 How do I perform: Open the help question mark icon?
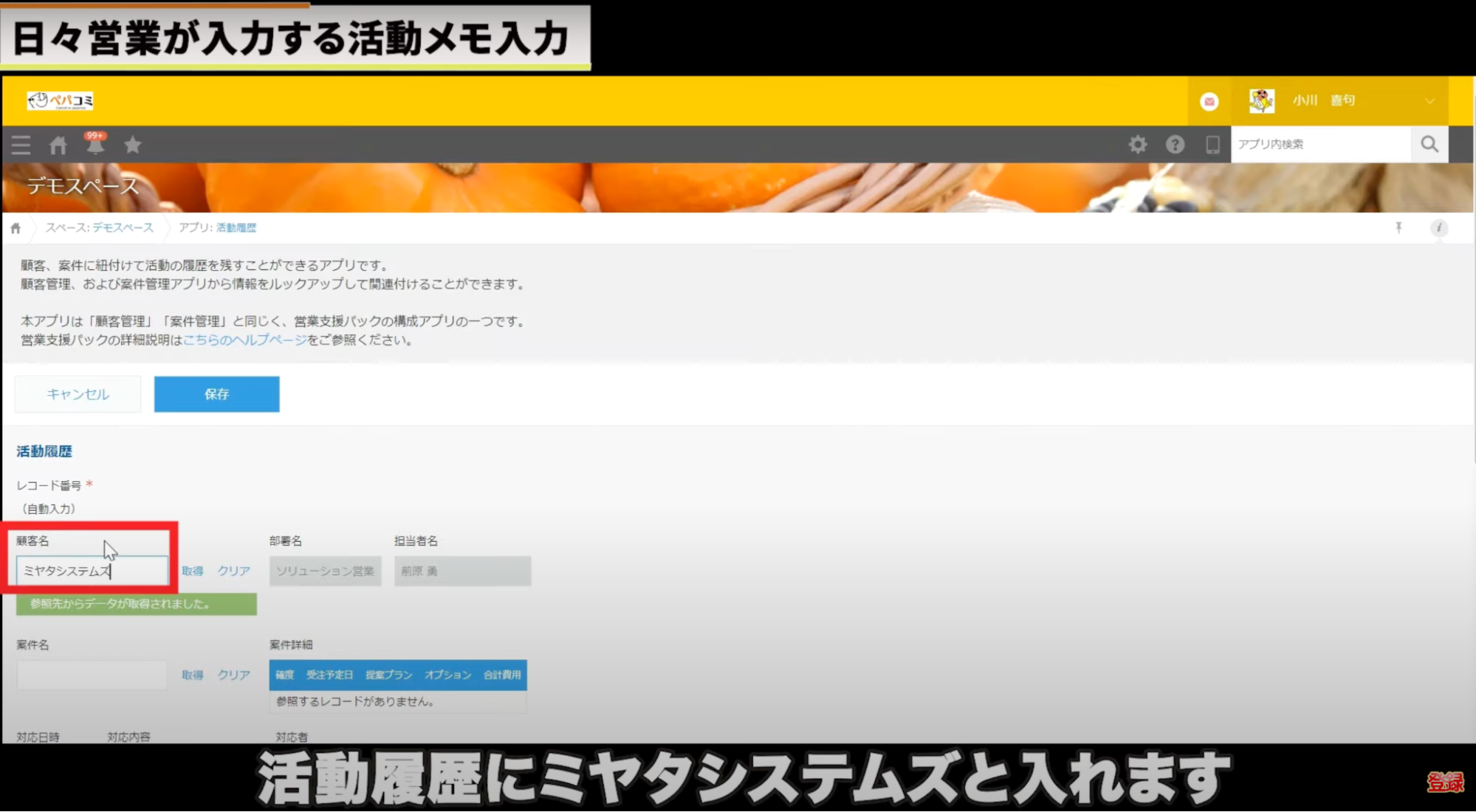[1175, 145]
